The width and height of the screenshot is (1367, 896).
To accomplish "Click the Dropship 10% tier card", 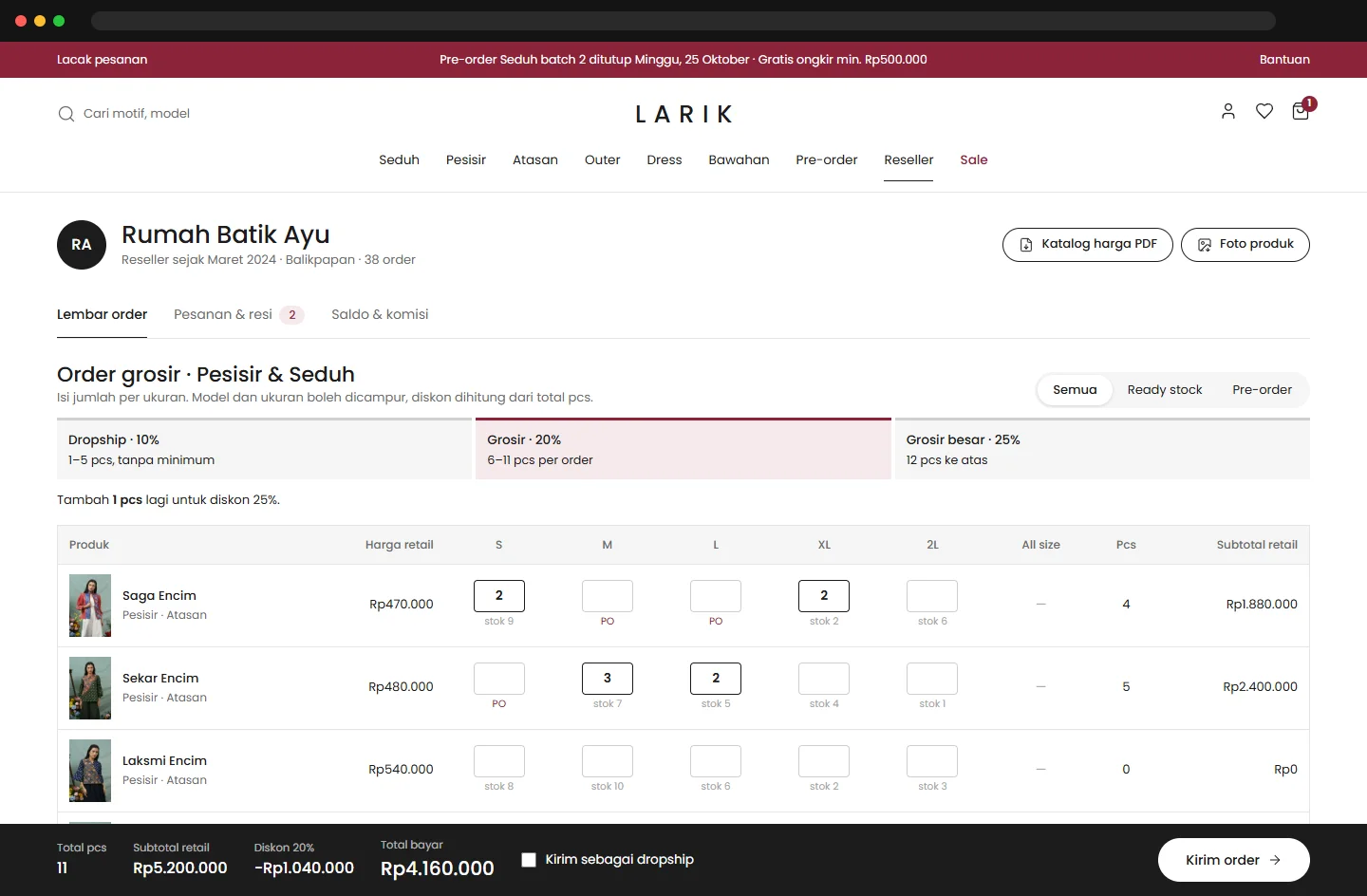I will 264,449.
